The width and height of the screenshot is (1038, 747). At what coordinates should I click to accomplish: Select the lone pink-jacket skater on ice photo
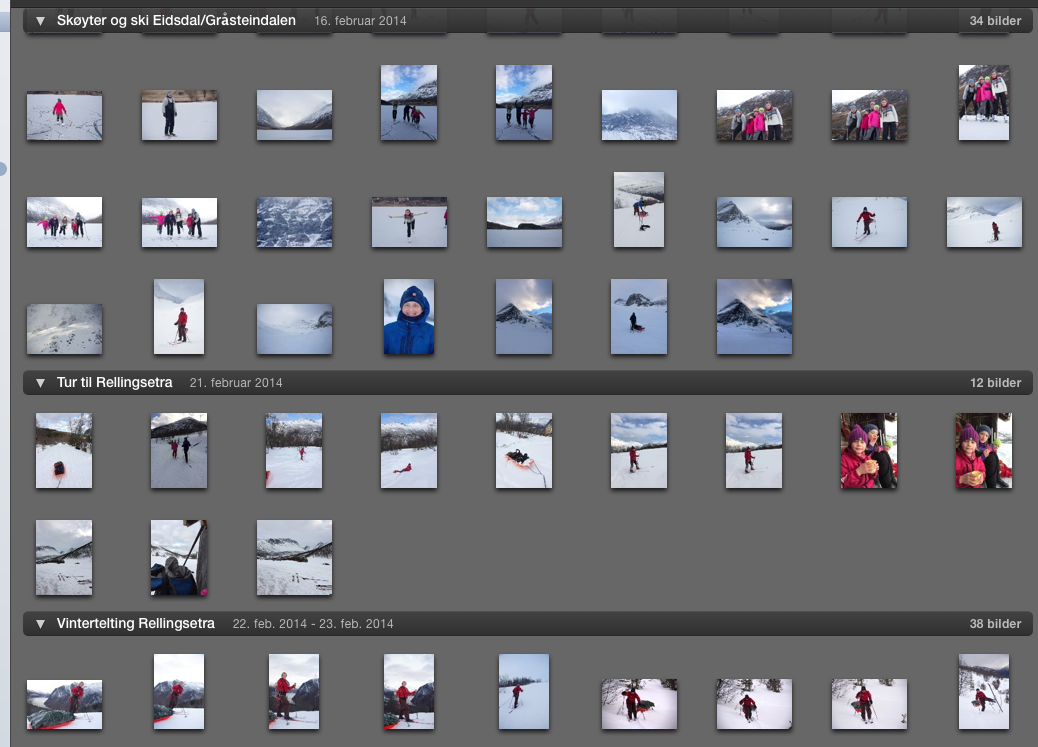(64, 115)
